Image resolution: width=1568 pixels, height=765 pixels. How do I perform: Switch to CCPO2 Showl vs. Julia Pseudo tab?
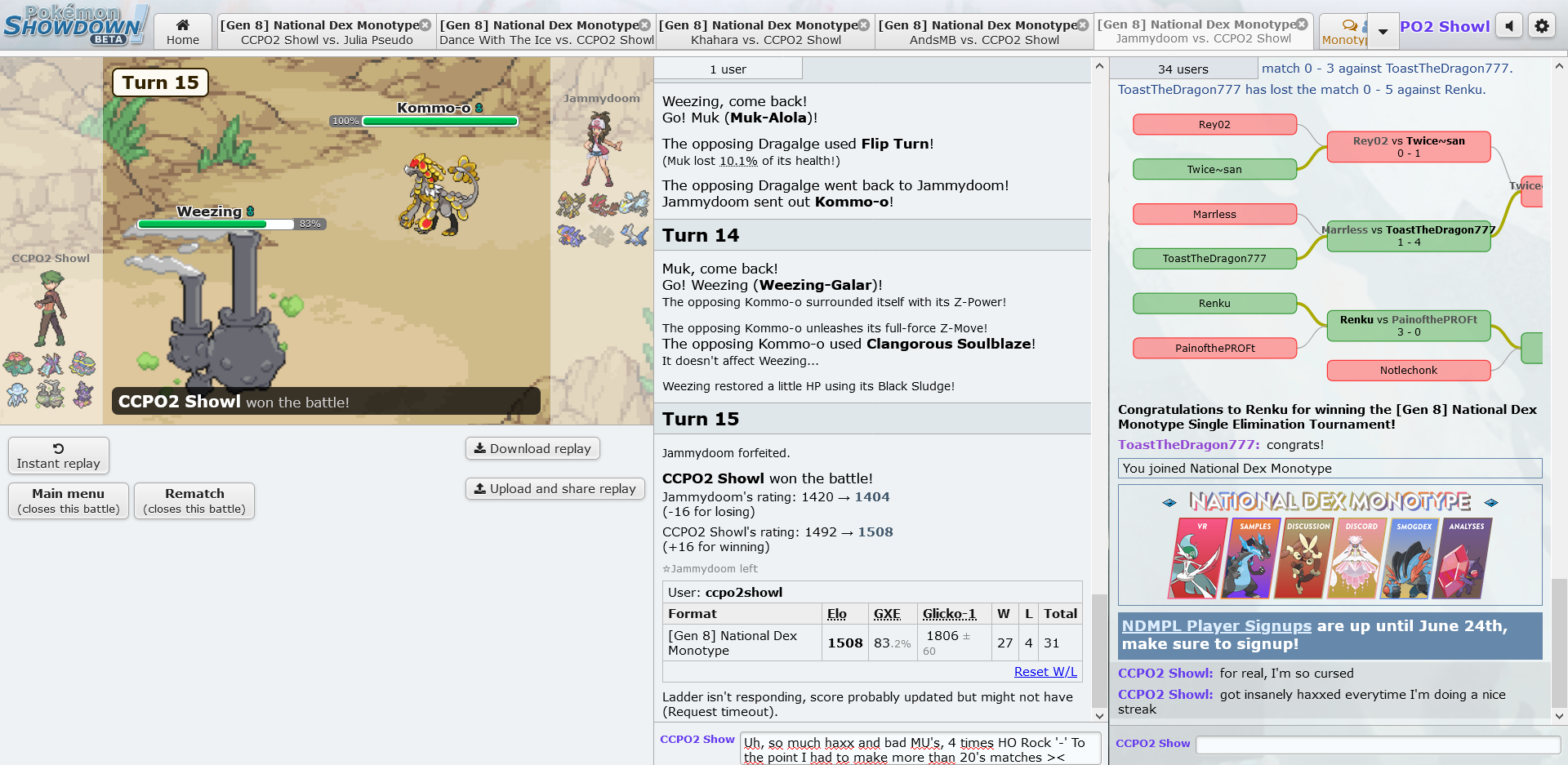click(x=327, y=32)
